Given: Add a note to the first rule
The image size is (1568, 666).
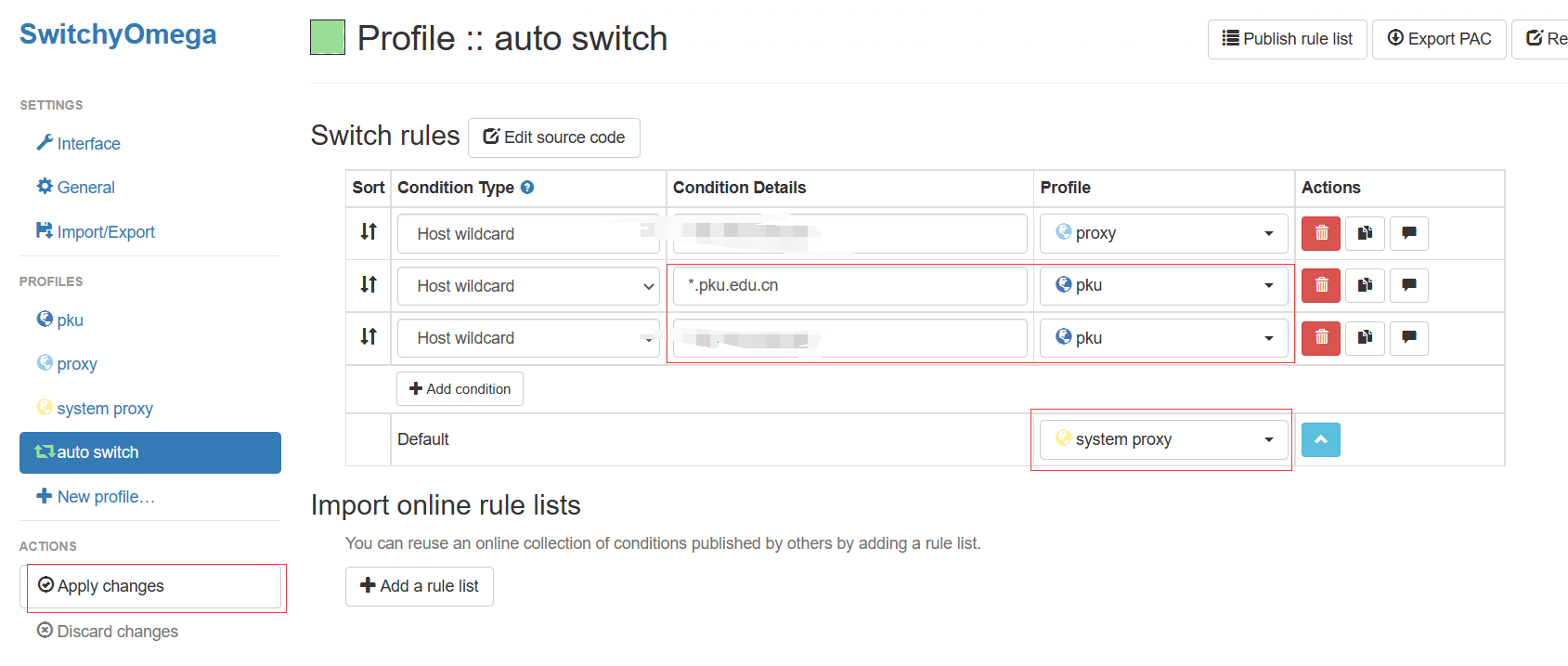Looking at the screenshot, I should point(1409,233).
